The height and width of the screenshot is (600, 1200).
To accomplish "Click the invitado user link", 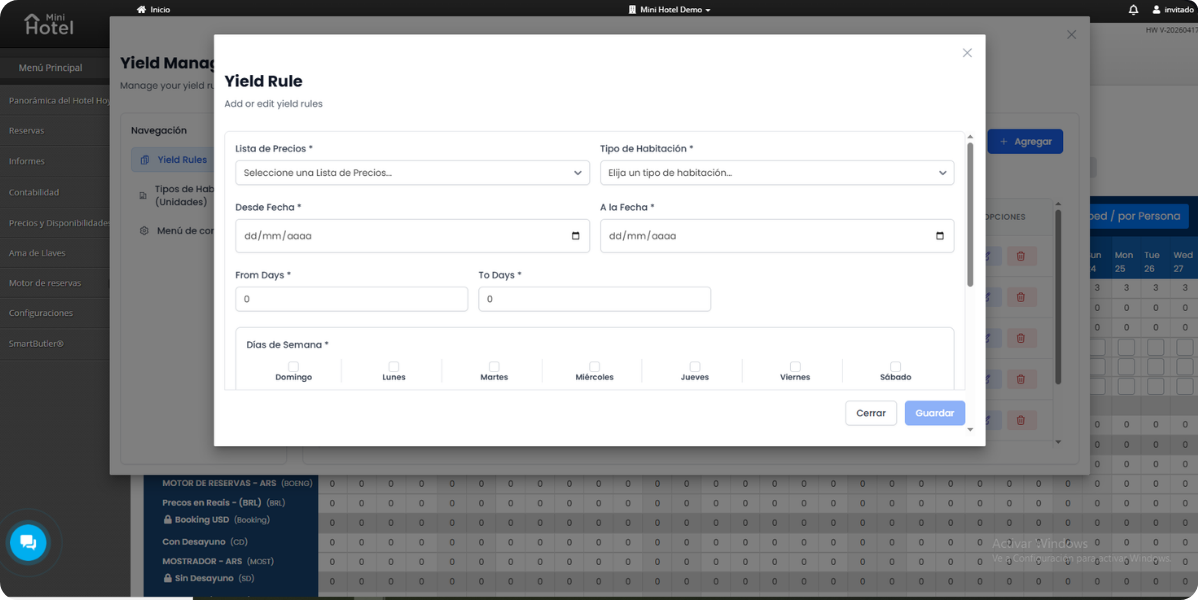I will [x=1174, y=9].
